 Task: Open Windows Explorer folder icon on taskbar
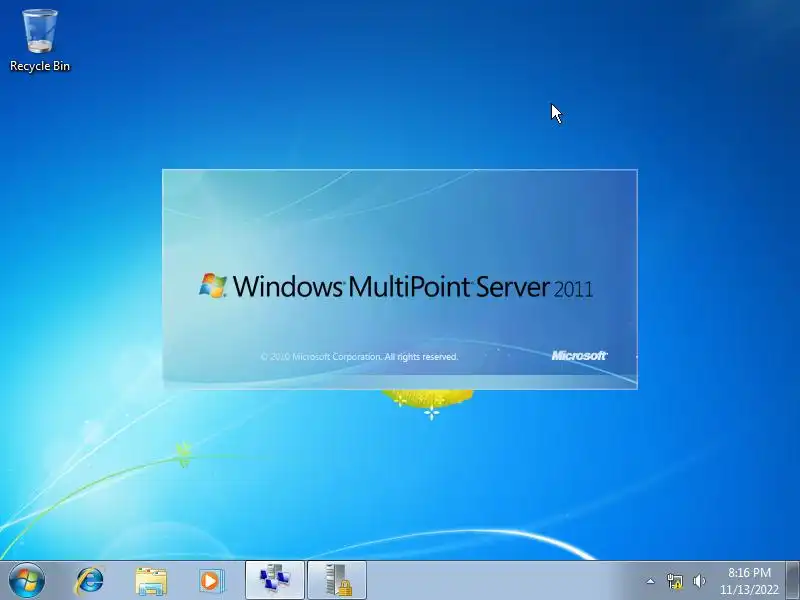click(151, 581)
